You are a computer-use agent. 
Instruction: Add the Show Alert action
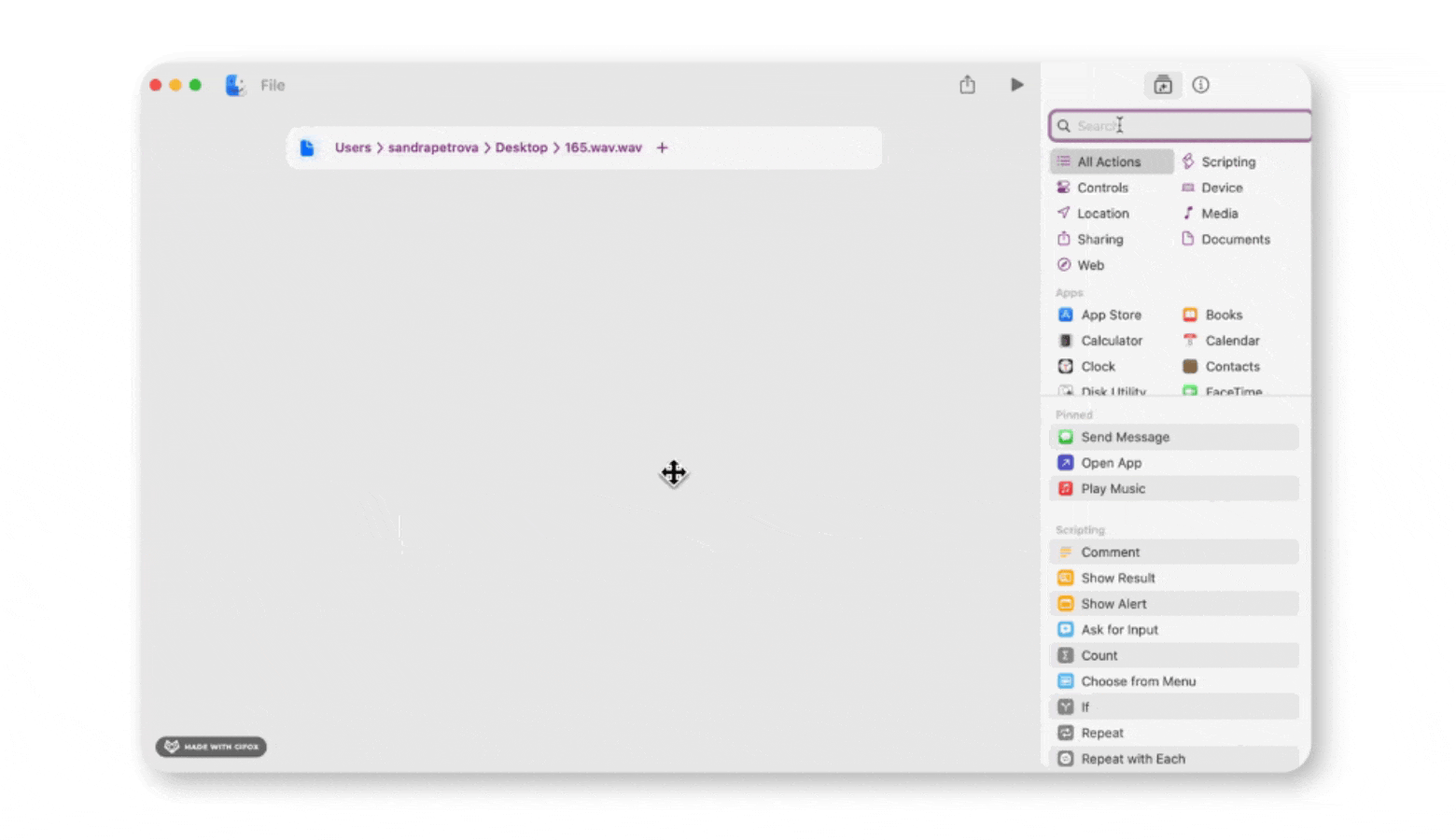pyautogui.click(x=1174, y=604)
